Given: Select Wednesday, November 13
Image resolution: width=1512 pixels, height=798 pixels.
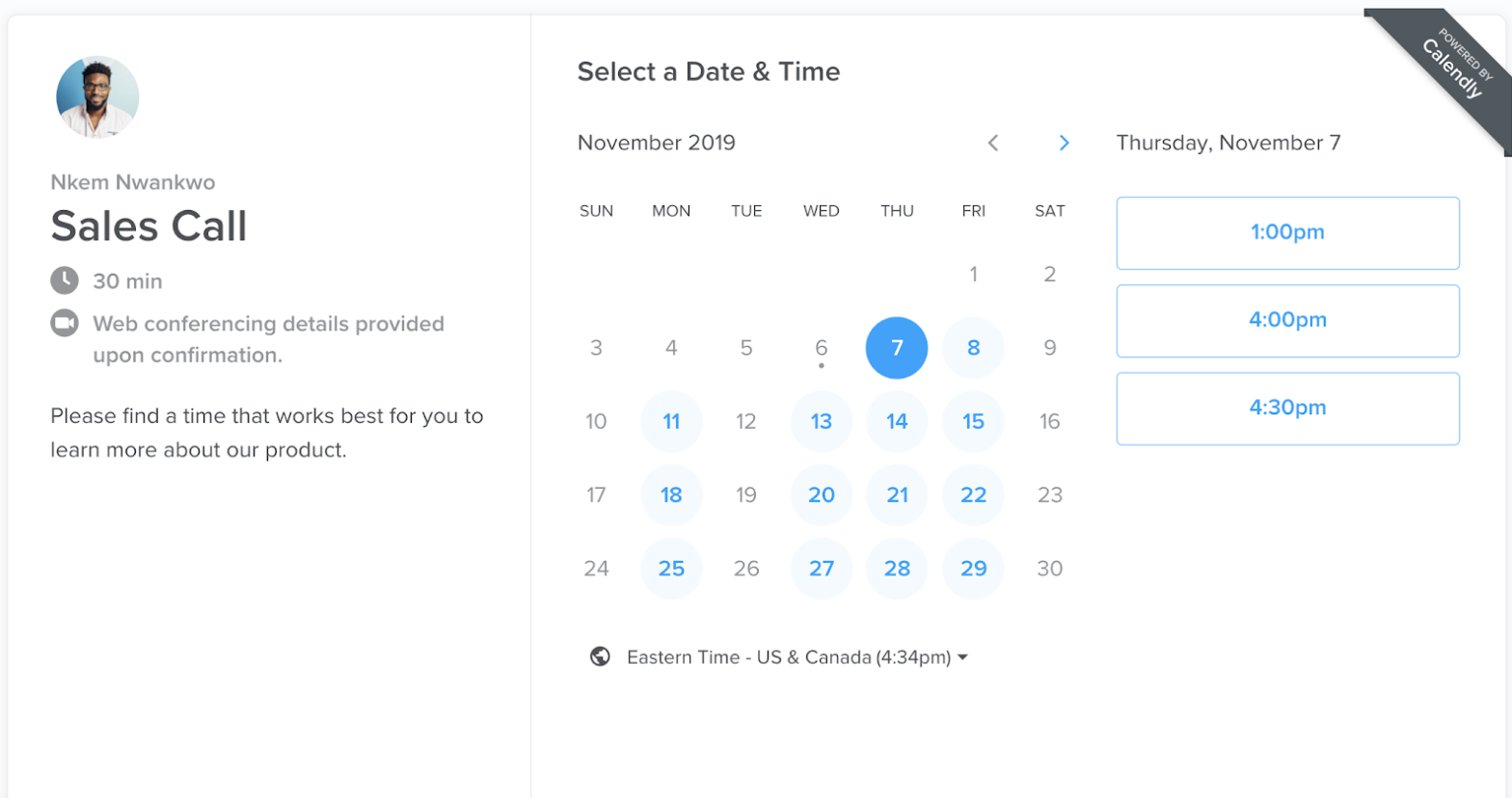Looking at the screenshot, I should point(822,421).
